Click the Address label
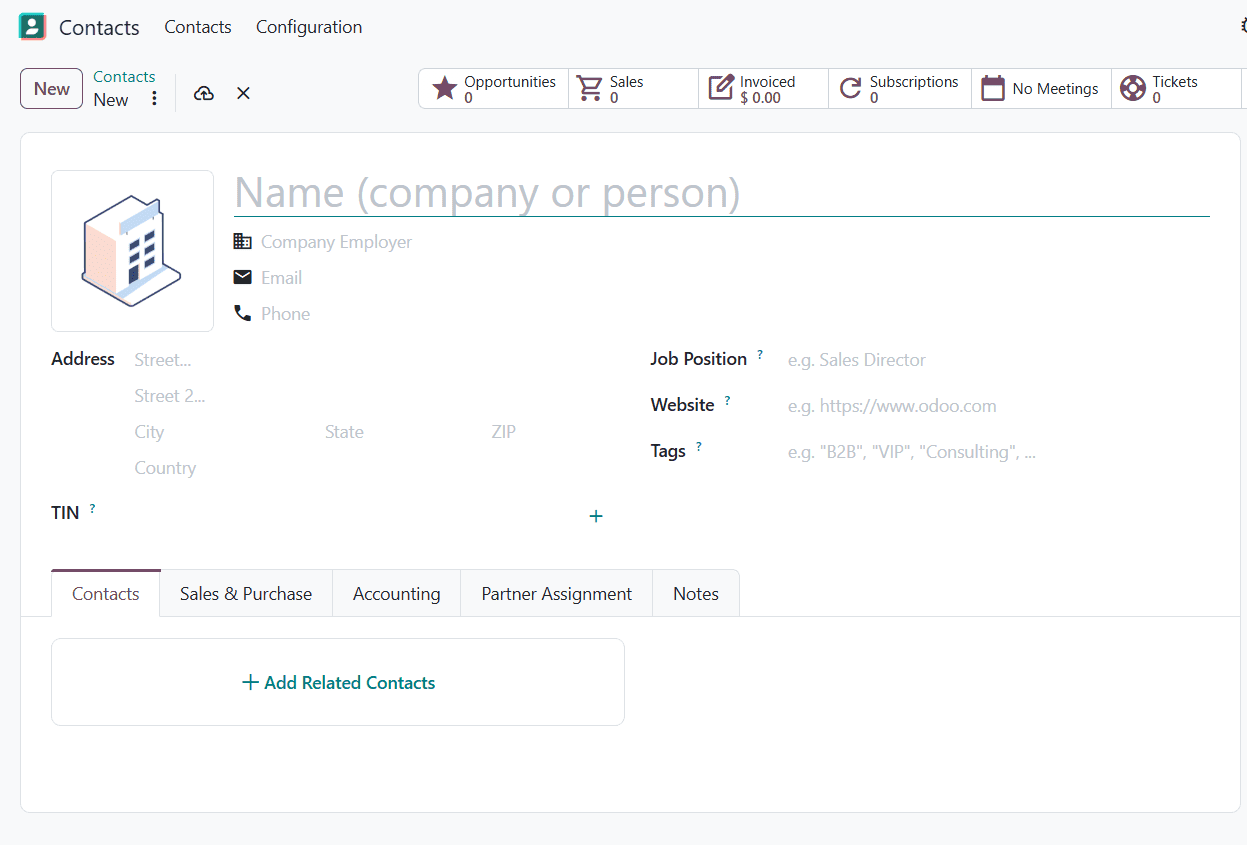This screenshot has height=845, width=1247. pyautogui.click(x=83, y=359)
